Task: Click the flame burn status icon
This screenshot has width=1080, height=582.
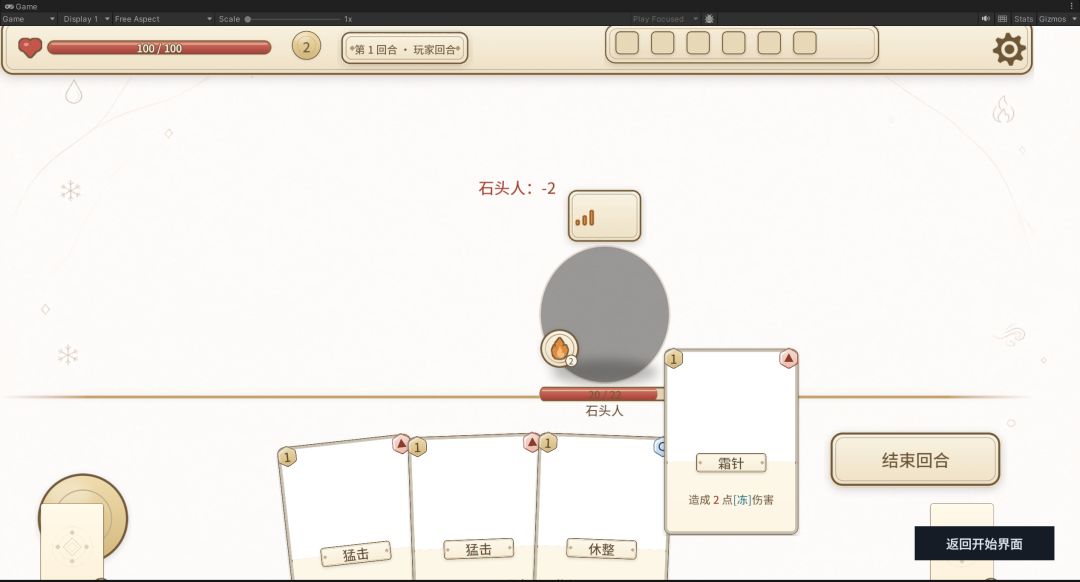Action: point(559,349)
